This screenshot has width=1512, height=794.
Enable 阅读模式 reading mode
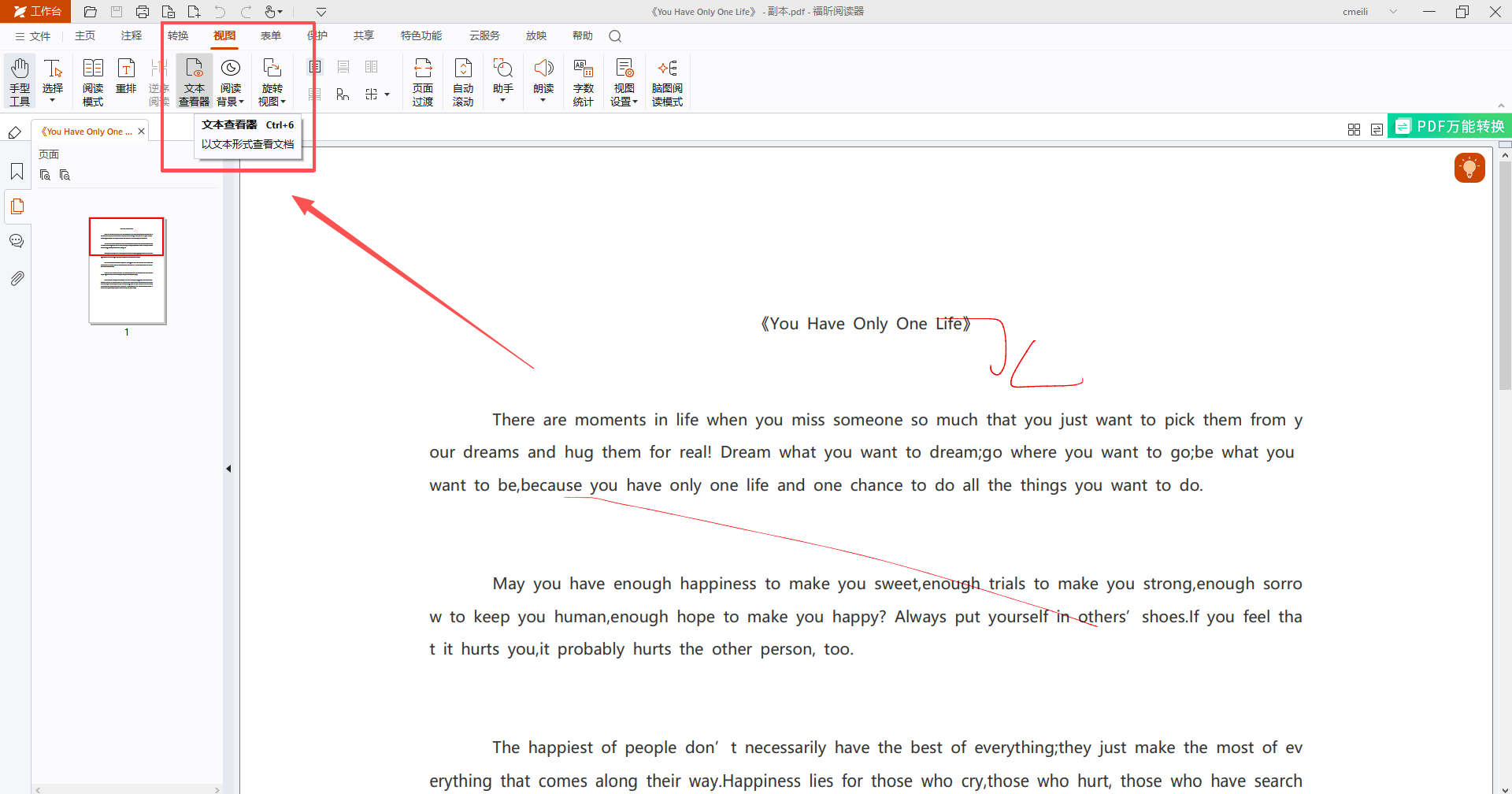click(93, 80)
